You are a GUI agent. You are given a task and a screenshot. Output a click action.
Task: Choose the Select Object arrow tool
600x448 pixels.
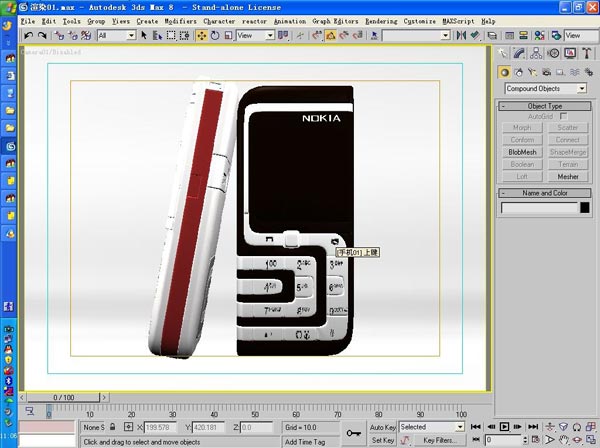144,36
